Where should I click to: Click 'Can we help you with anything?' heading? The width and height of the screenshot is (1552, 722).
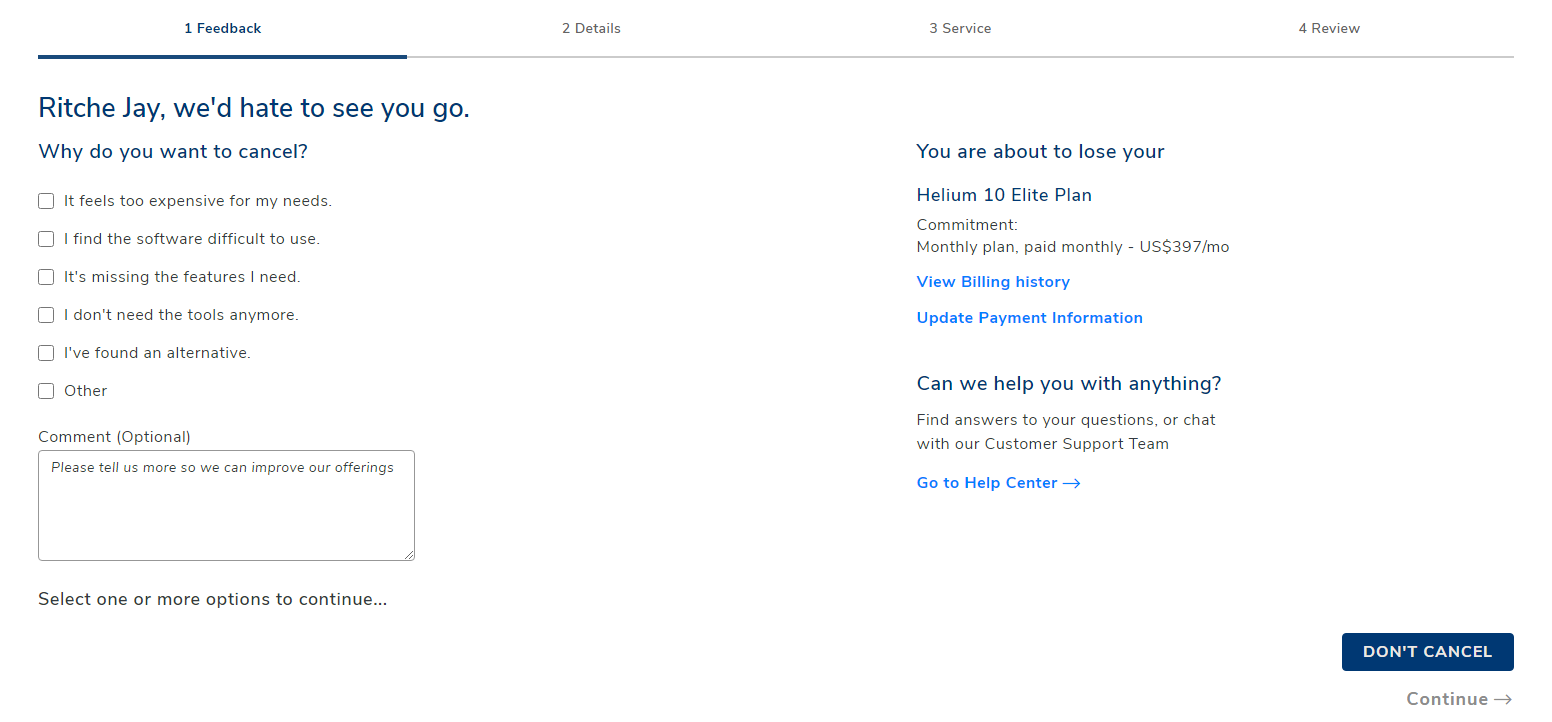coord(1069,384)
